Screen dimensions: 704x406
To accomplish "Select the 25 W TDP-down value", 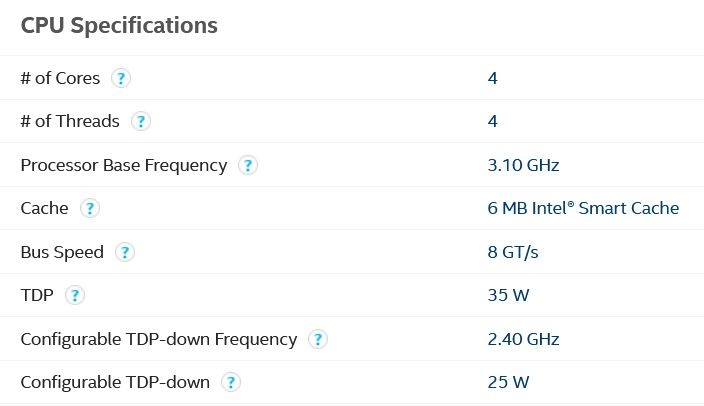I will pos(508,382).
